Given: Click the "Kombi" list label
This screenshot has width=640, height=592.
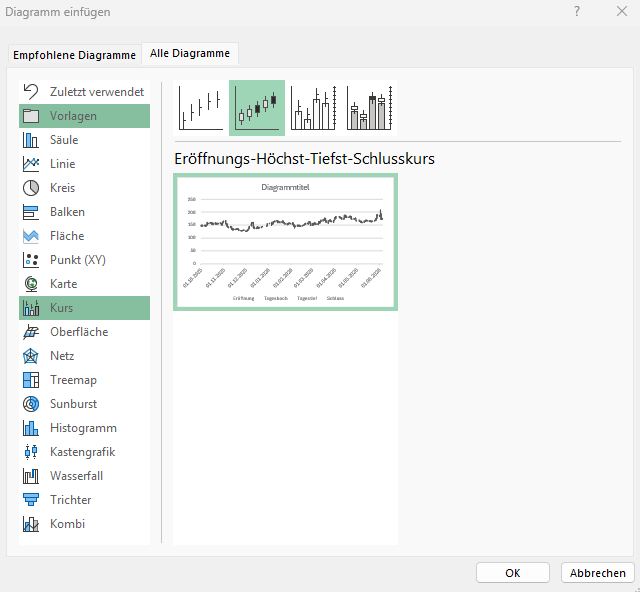Looking at the screenshot, I should coord(67,524).
